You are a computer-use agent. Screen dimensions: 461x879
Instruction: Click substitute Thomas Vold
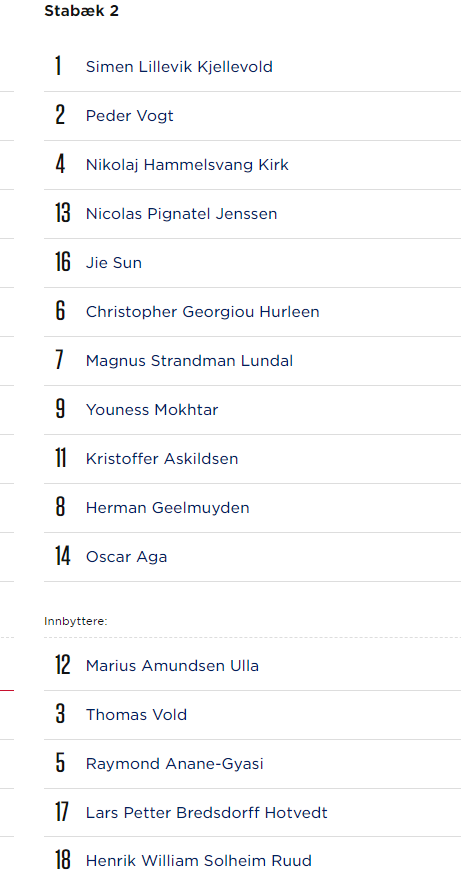point(136,715)
